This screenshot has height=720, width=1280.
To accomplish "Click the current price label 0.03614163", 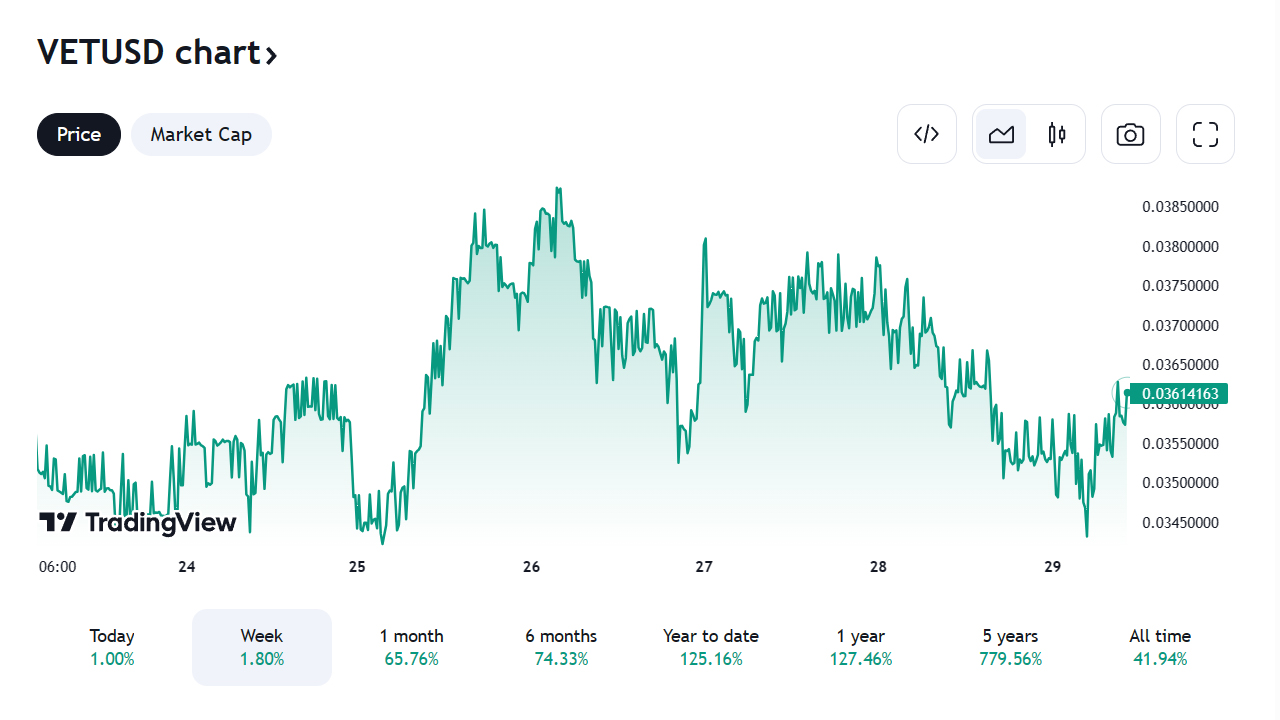I will click(1180, 394).
